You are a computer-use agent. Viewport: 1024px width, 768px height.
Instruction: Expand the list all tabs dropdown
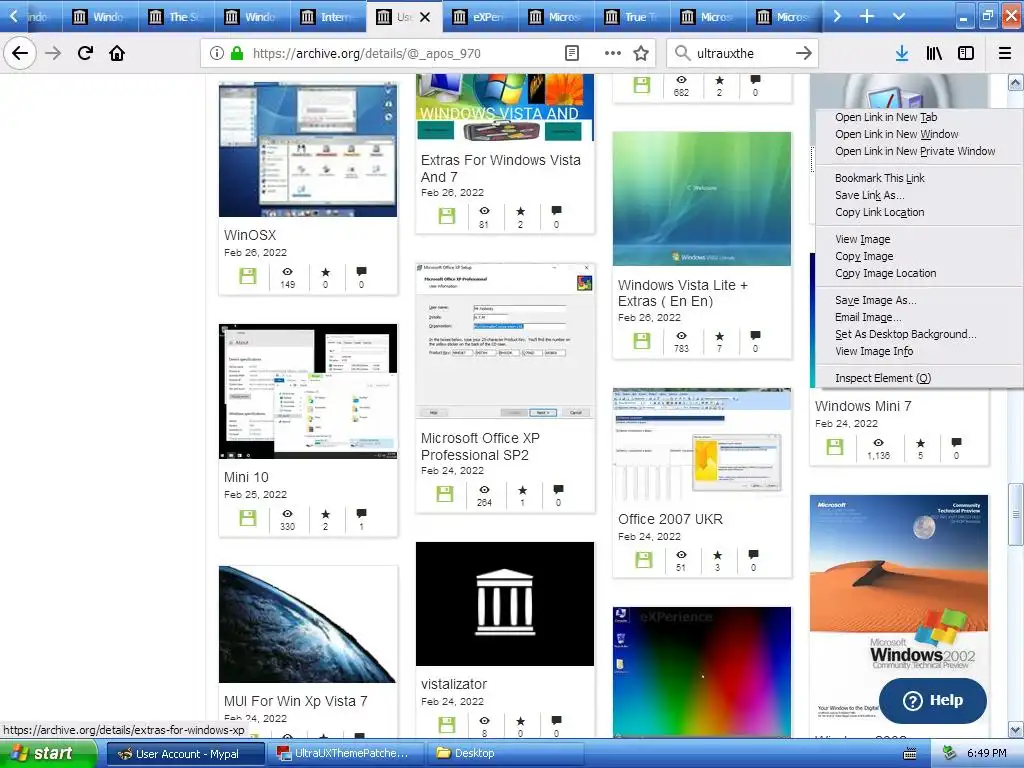(x=899, y=16)
